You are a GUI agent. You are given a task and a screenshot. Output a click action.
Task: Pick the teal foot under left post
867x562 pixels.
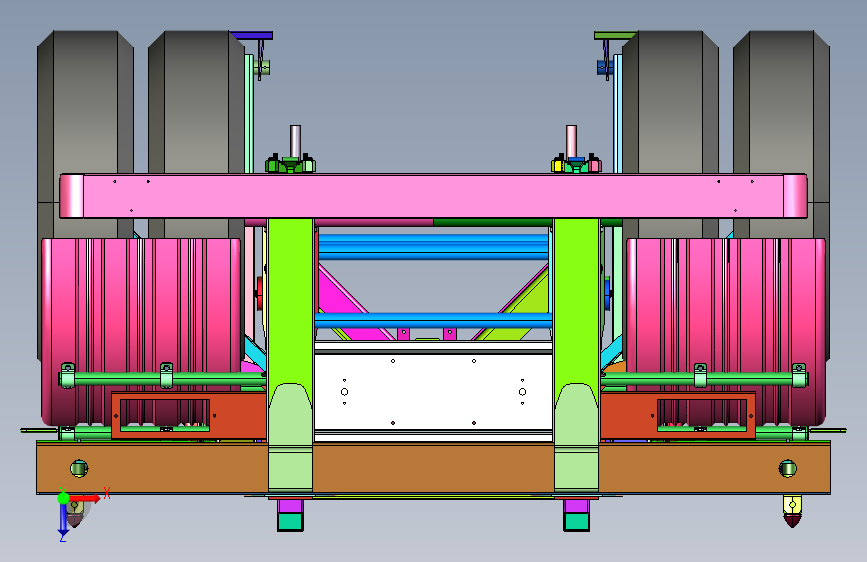[x=290, y=522]
